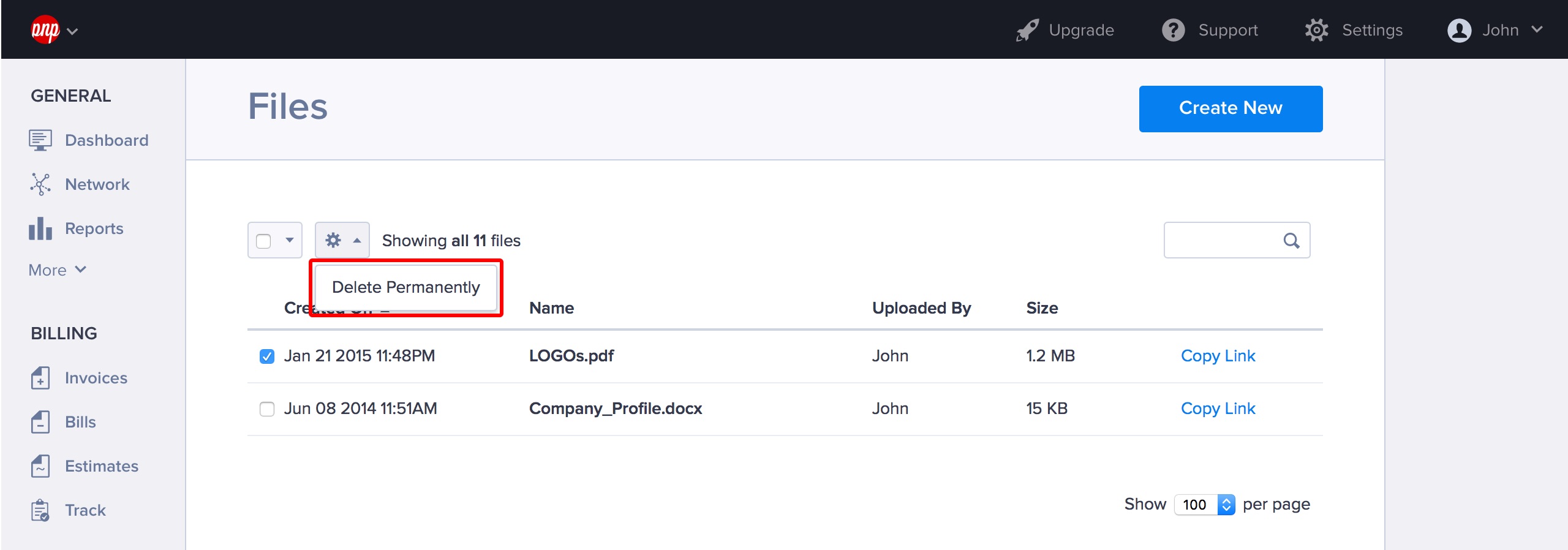Open Network via its node icon
This screenshot has height=550, width=1568.
(x=40, y=184)
